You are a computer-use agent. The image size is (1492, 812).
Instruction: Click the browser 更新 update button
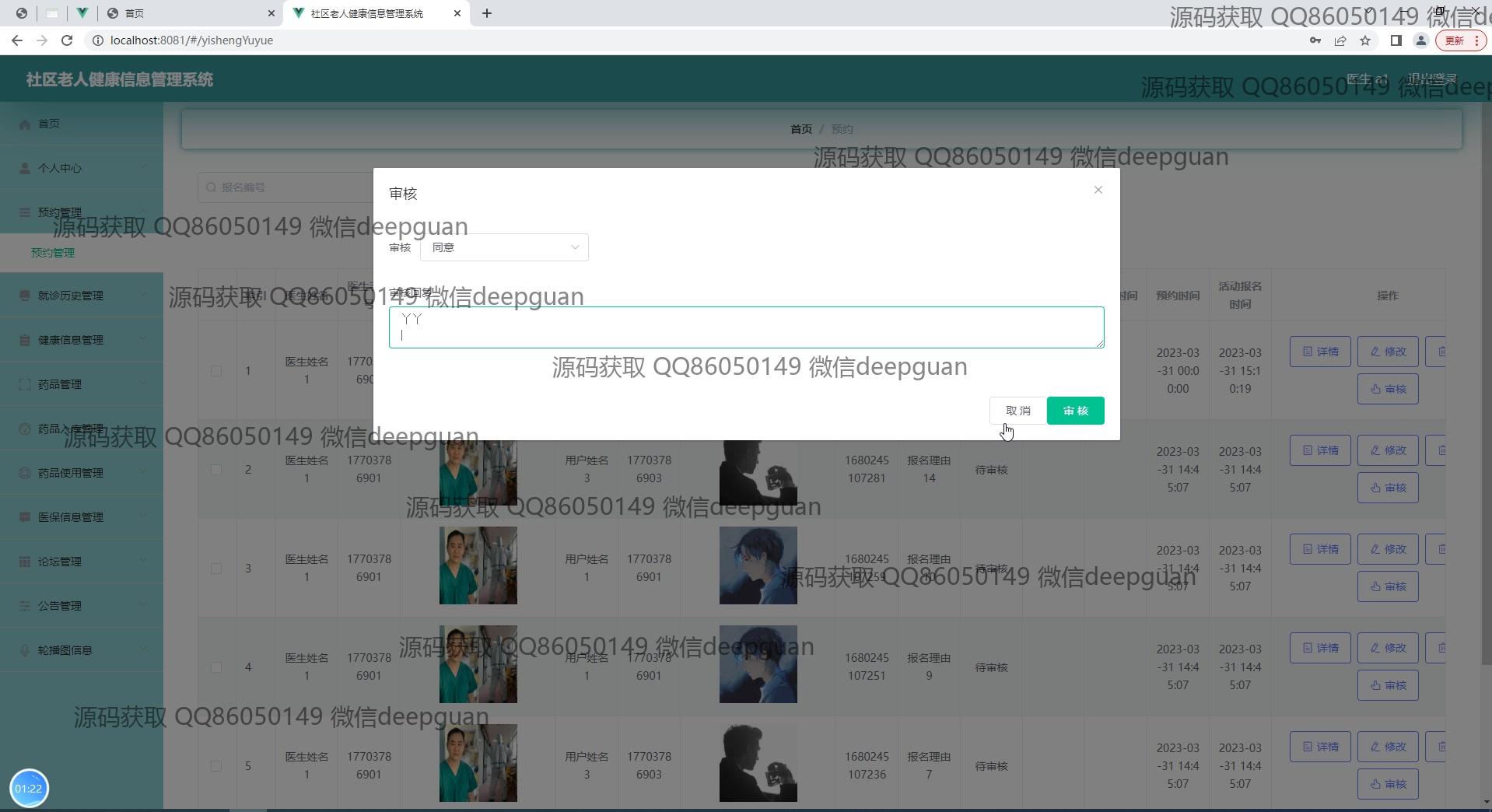coord(1461,40)
